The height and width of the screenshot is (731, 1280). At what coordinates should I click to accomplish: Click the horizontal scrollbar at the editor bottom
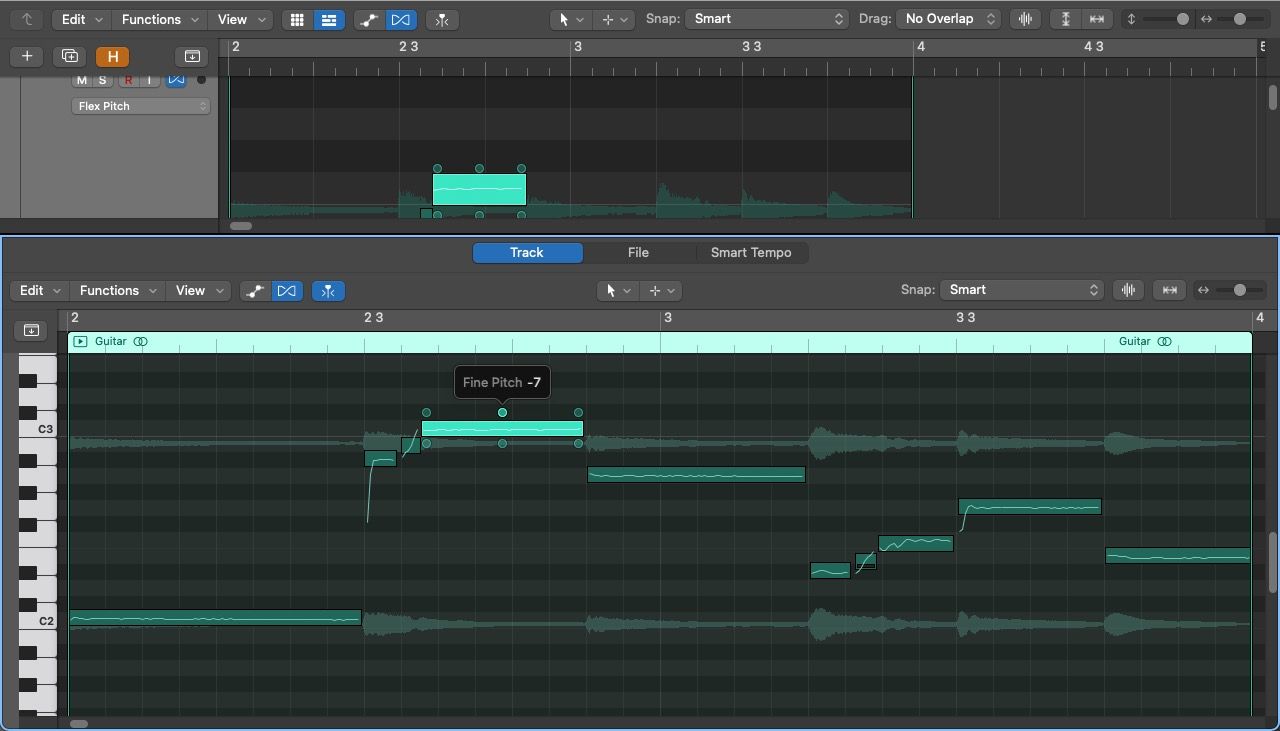80,723
